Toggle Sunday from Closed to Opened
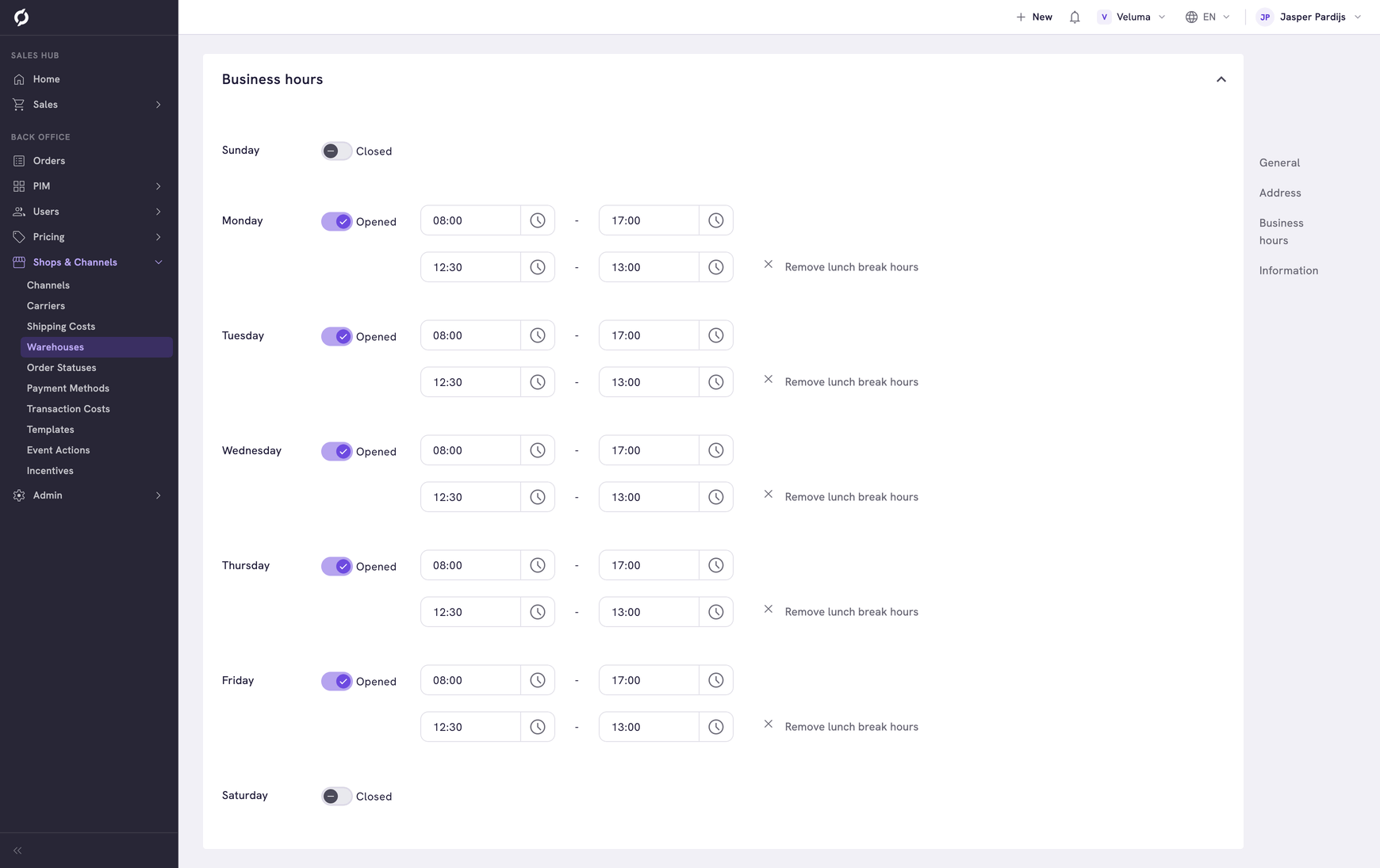This screenshot has width=1380, height=868. coord(336,151)
